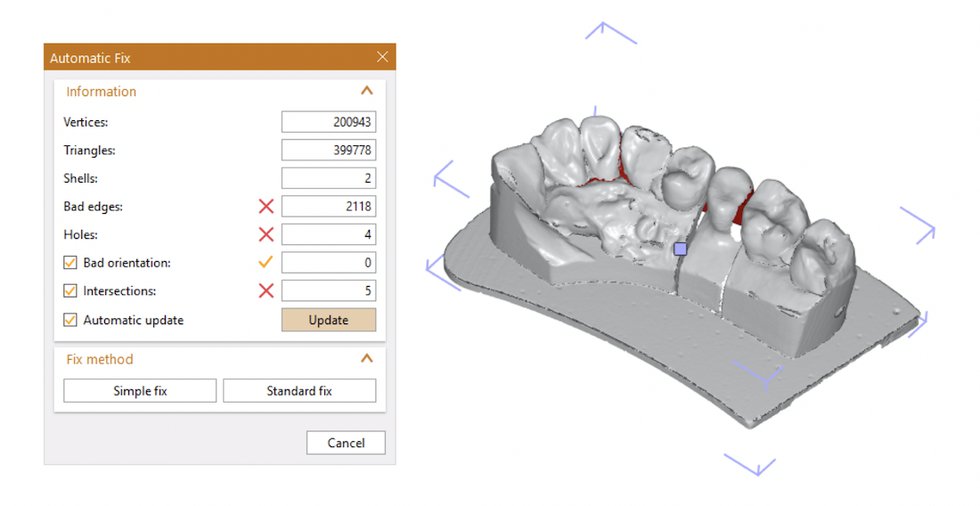Close the Automatic Fix dialog

[x=382, y=57]
